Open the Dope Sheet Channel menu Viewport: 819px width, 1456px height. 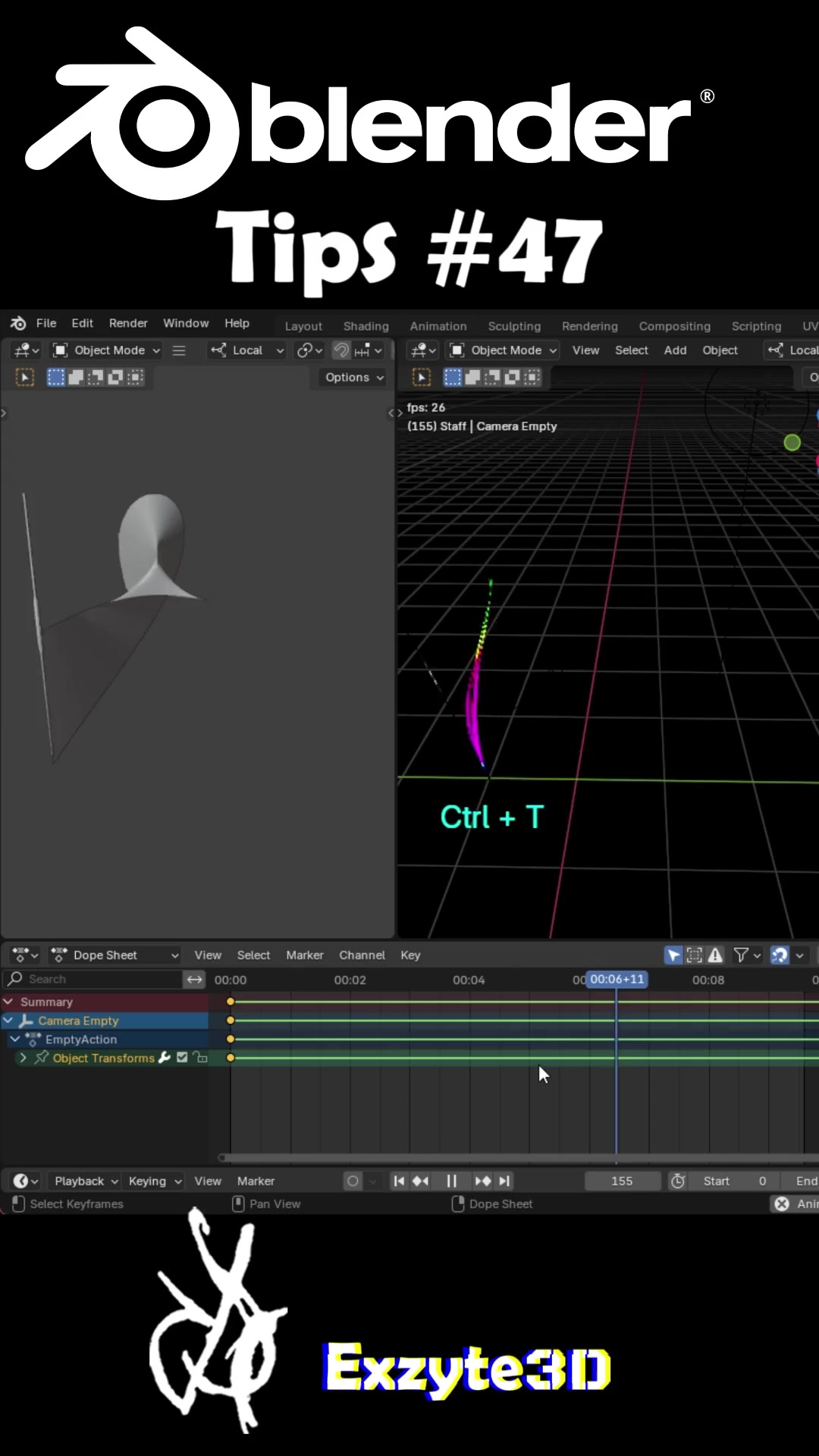pyautogui.click(x=362, y=955)
